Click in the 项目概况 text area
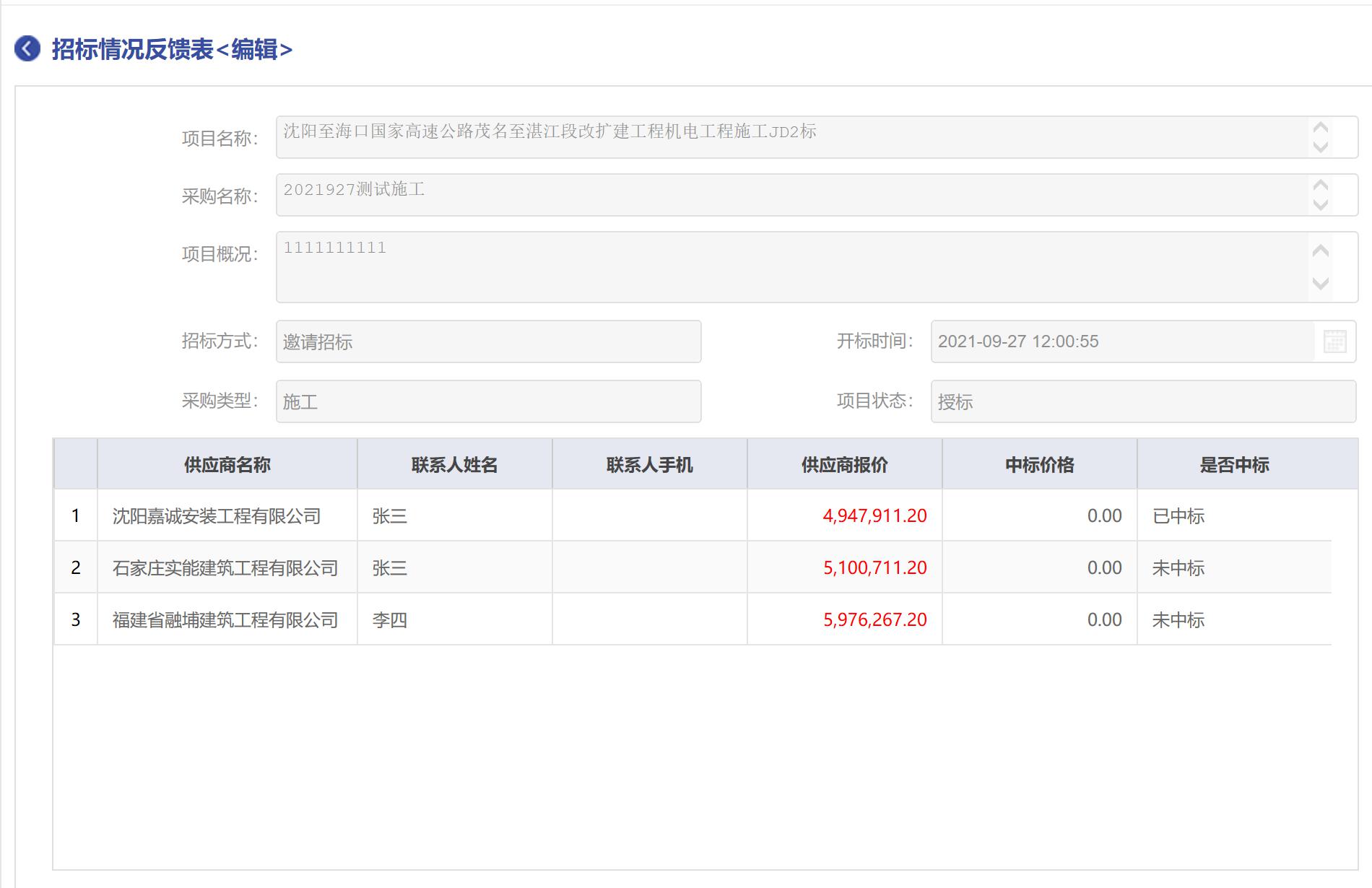 click(791, 267)
